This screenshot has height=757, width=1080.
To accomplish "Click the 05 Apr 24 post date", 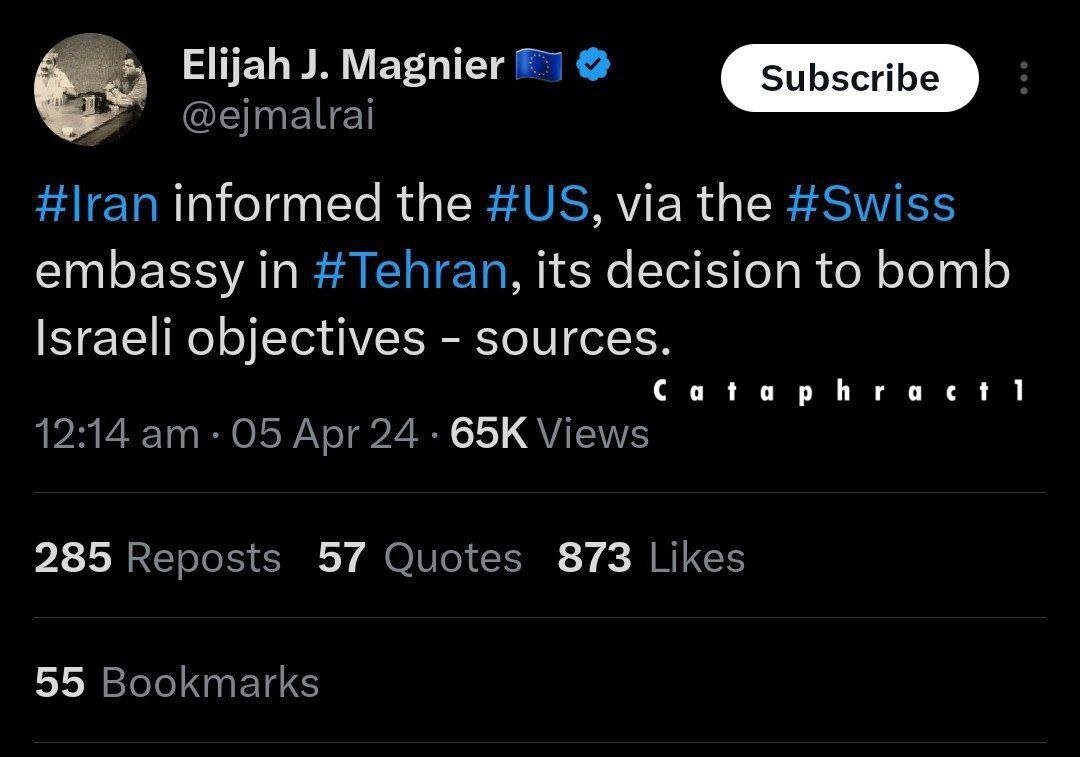I will pos(324,434).
